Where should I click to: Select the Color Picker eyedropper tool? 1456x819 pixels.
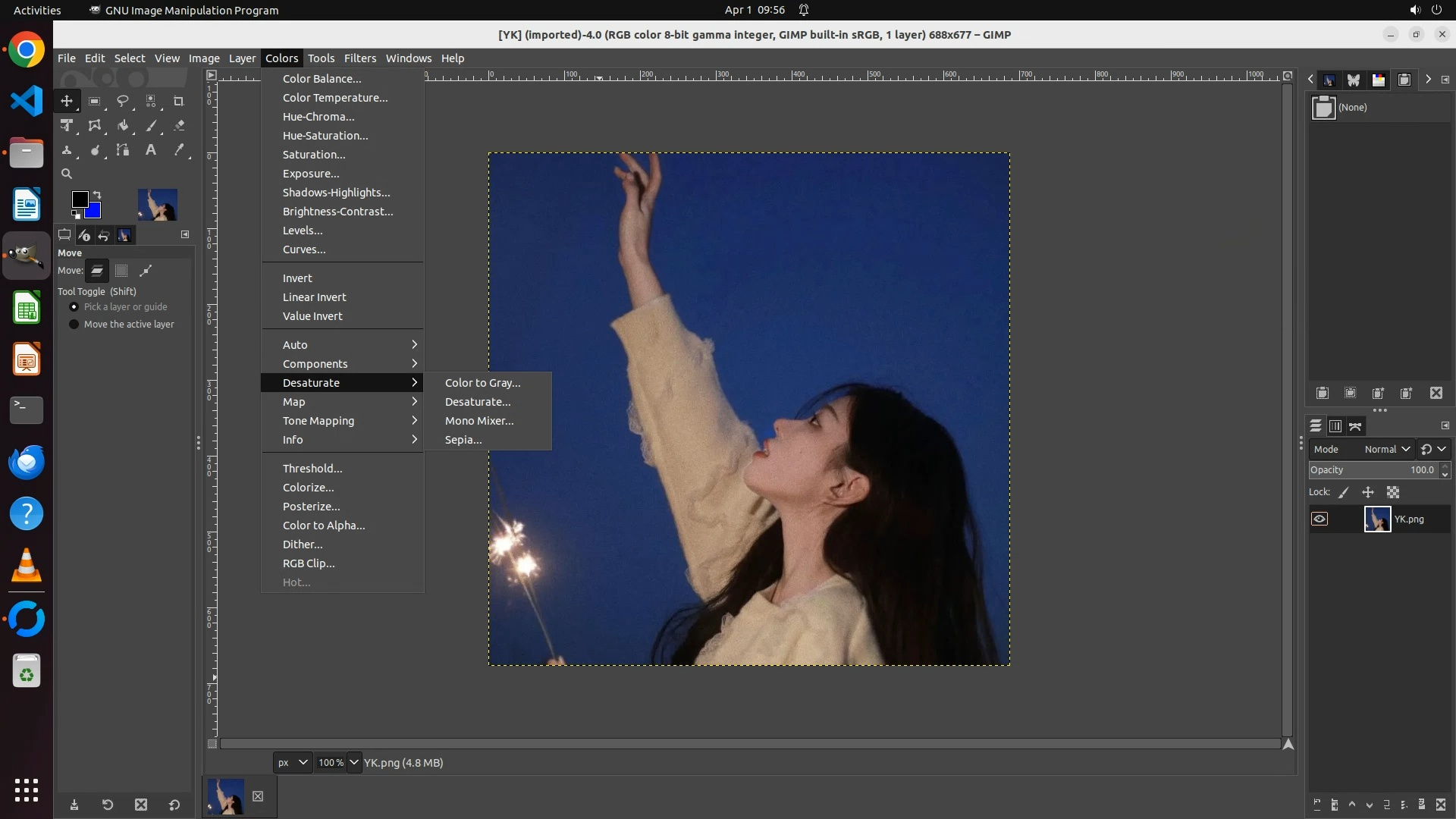point(179,150)
